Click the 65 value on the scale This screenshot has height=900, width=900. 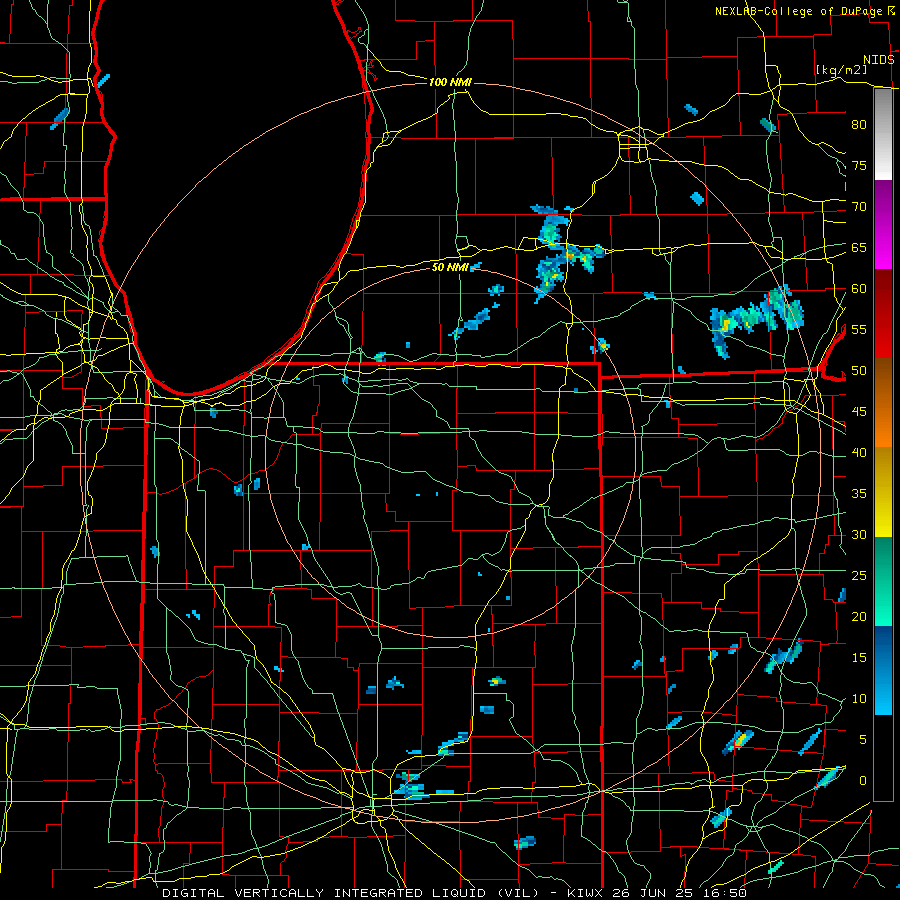click(x=859, y=248)
